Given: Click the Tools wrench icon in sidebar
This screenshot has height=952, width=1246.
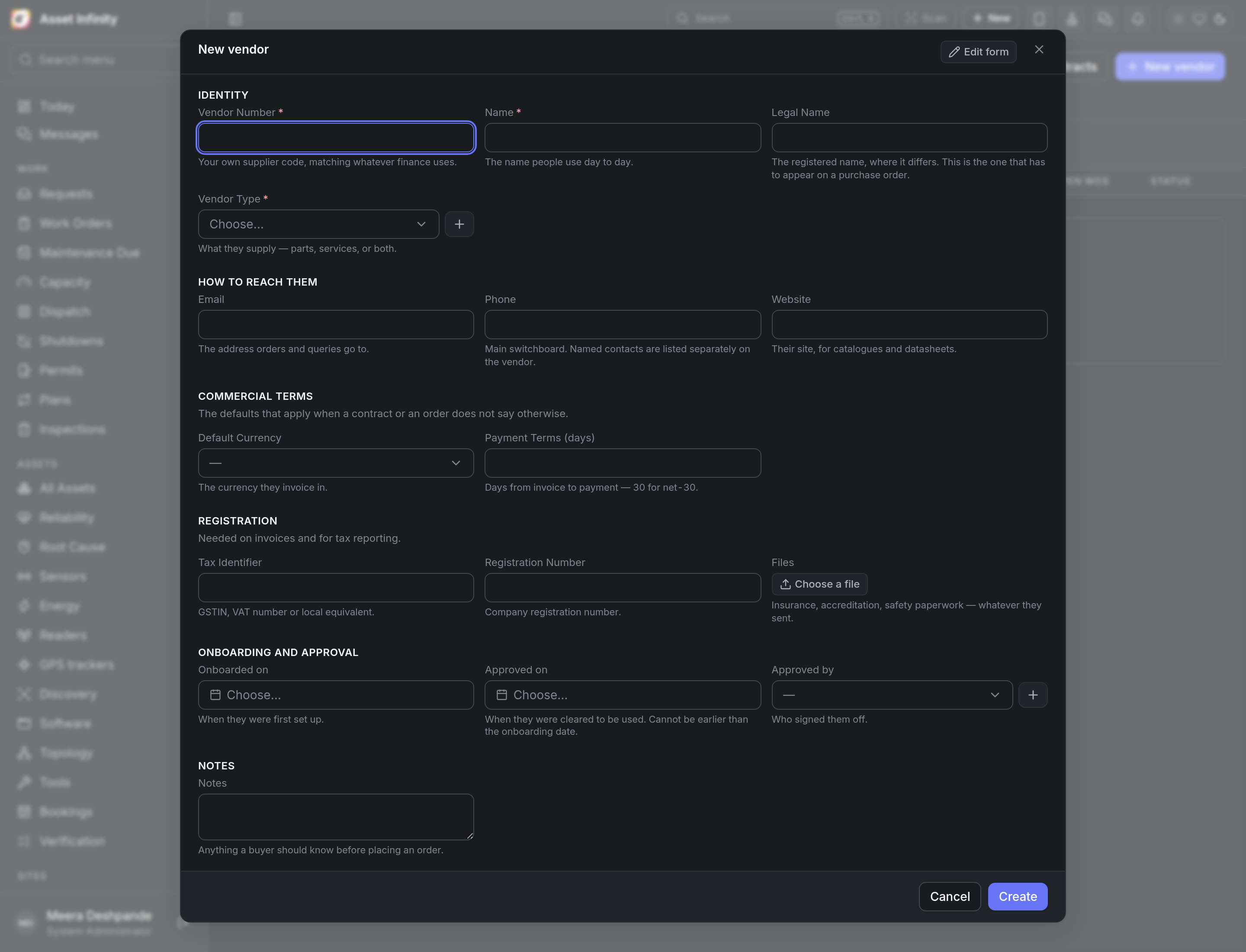Looking at the screenshot, I should point(24,782).
